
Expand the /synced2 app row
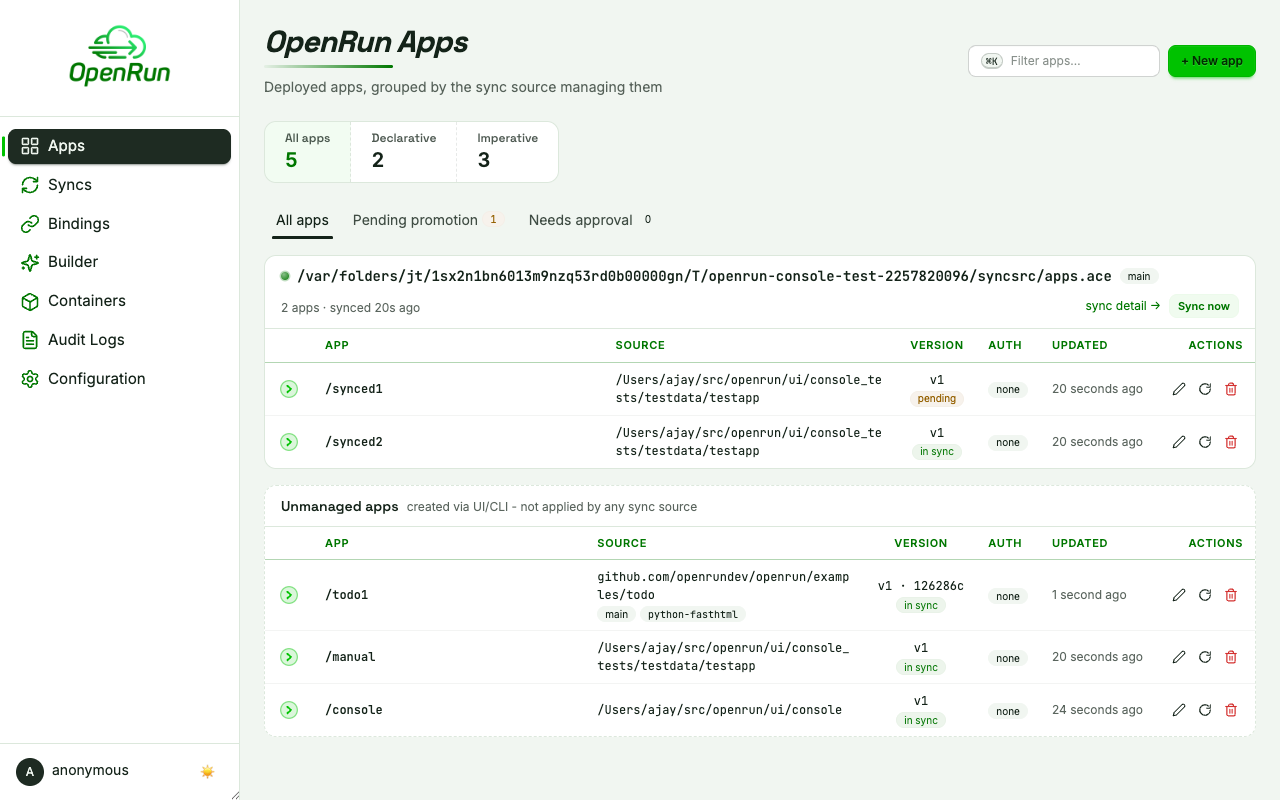click(x=289, y=442)
